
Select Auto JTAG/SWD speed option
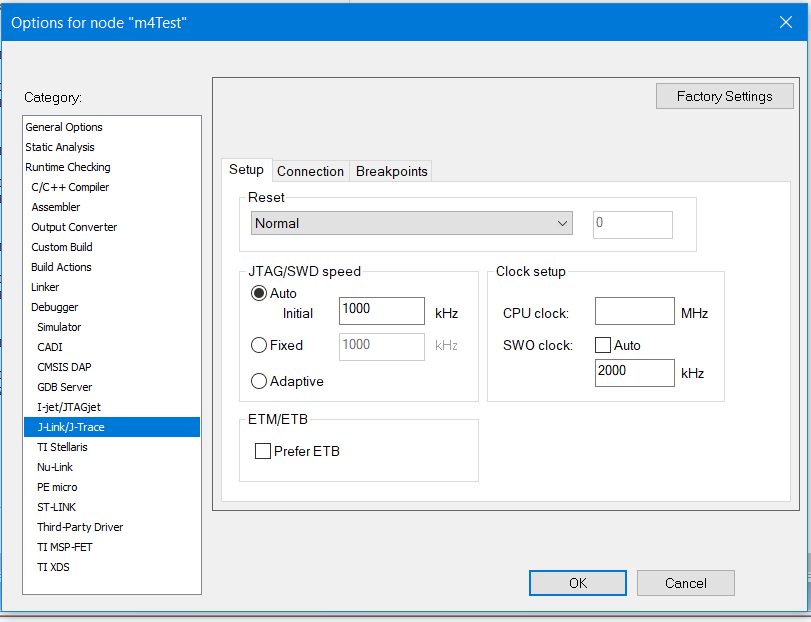coord(259,294)
